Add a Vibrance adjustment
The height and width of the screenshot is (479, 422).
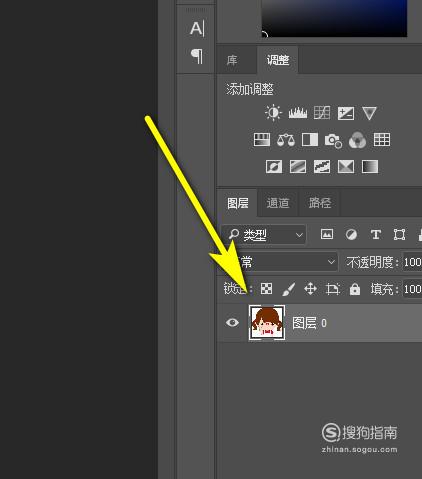[x=369, y=113]
